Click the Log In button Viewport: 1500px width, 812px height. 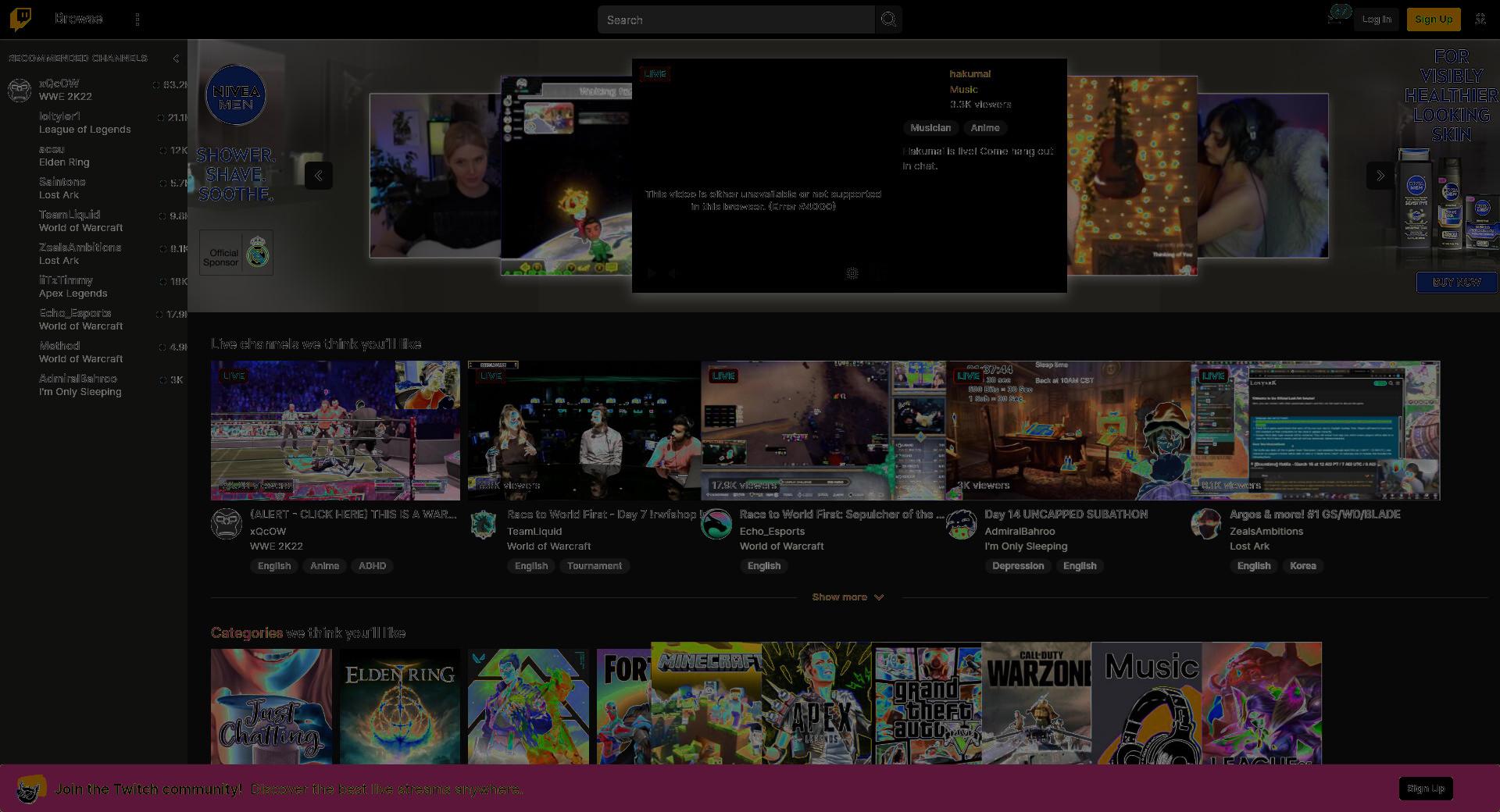[1377, 20]
